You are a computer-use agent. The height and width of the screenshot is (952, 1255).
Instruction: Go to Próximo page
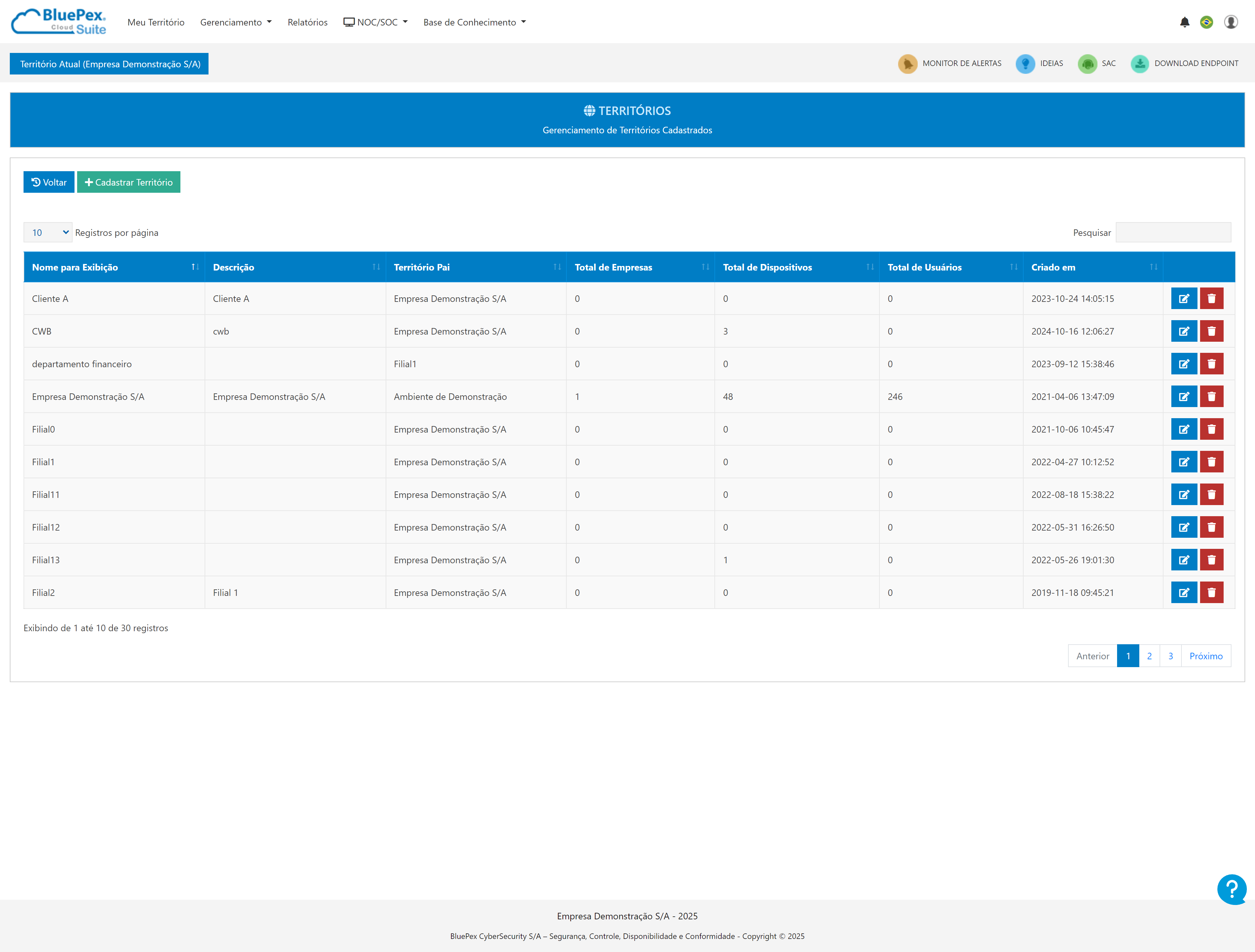tap(1206, 656)
